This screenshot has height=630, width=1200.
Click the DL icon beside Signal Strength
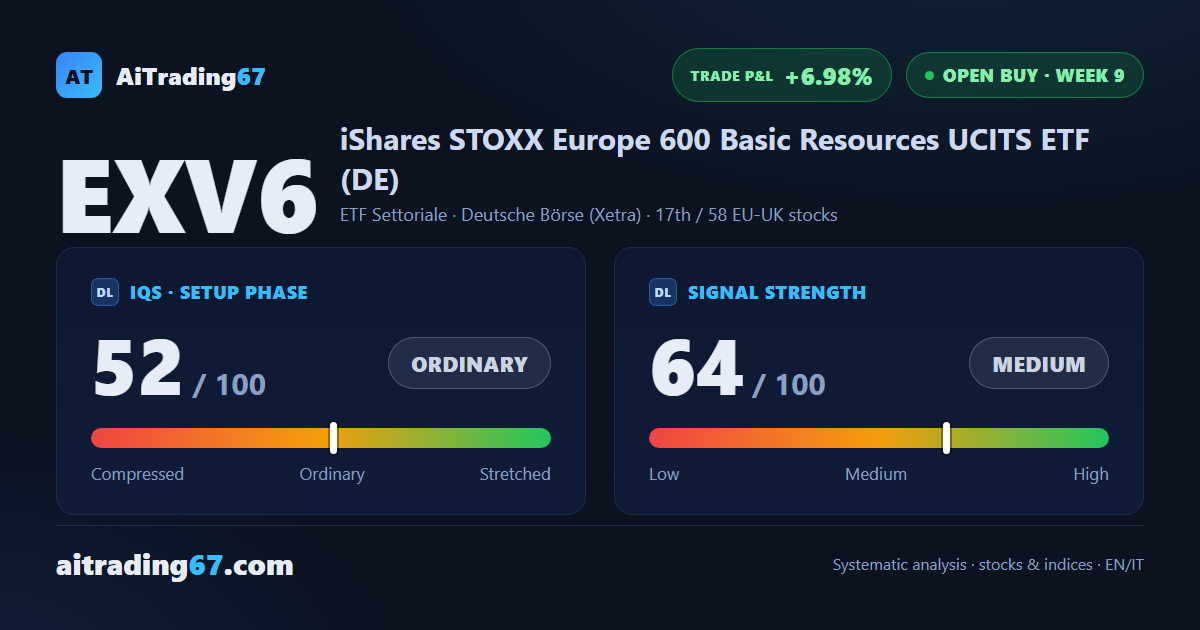point(663,292)
